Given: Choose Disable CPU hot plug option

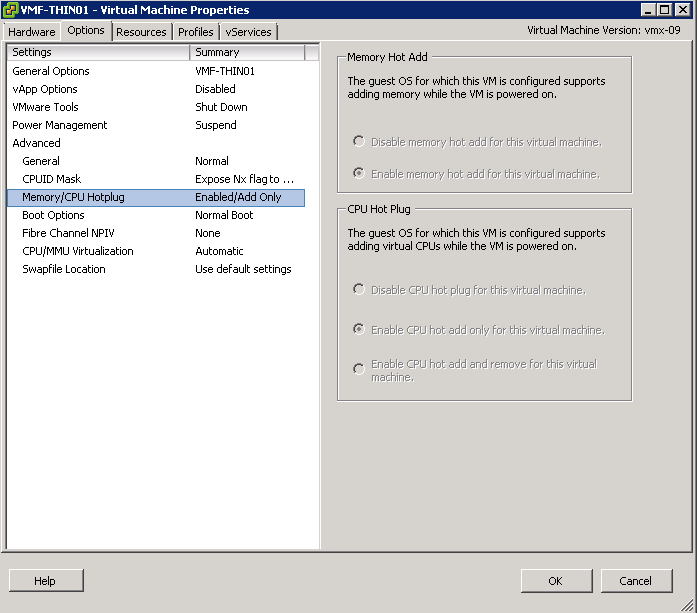Looking at the screenshot, I should (x=359, y=290).
